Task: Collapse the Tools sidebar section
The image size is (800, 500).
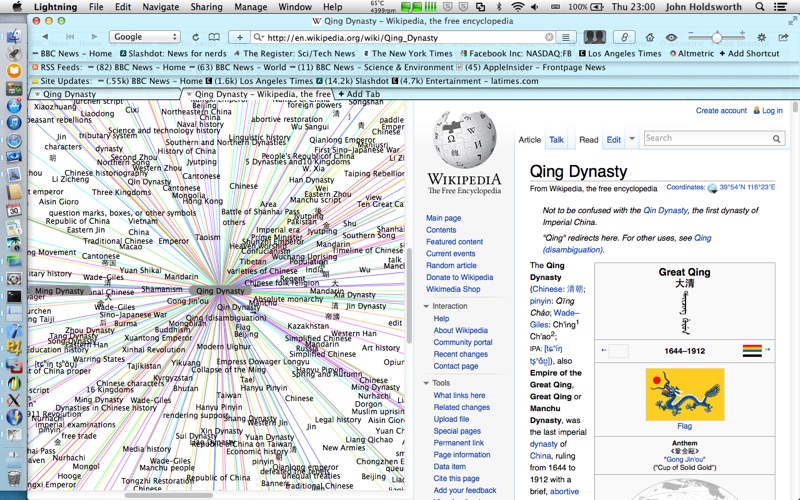Action: 426,383
